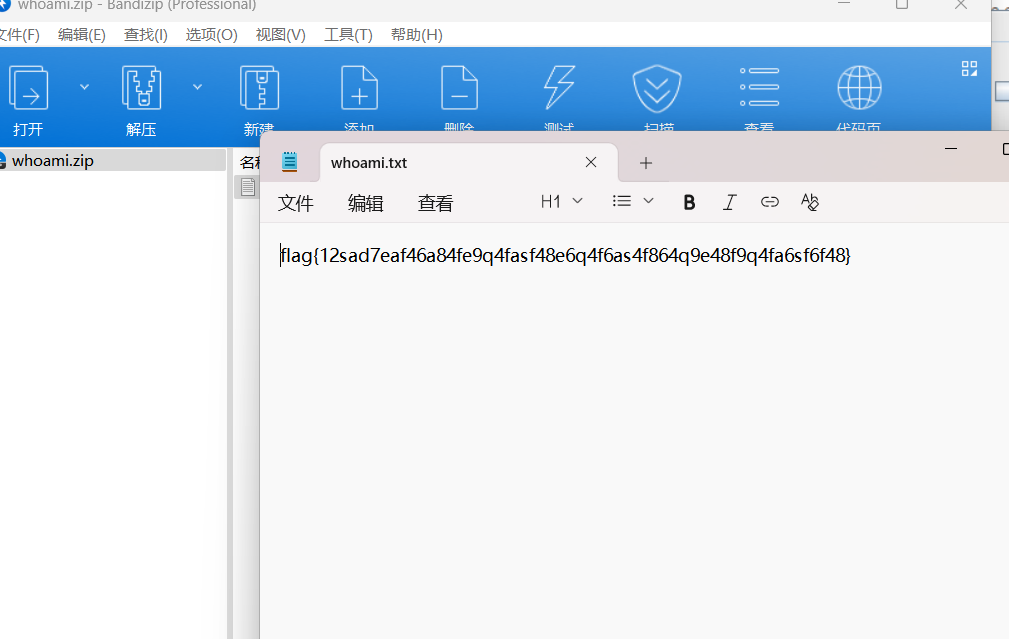Open the 选项(O) menu in Bandizip
1009x639 pixels.
point(211,35)
